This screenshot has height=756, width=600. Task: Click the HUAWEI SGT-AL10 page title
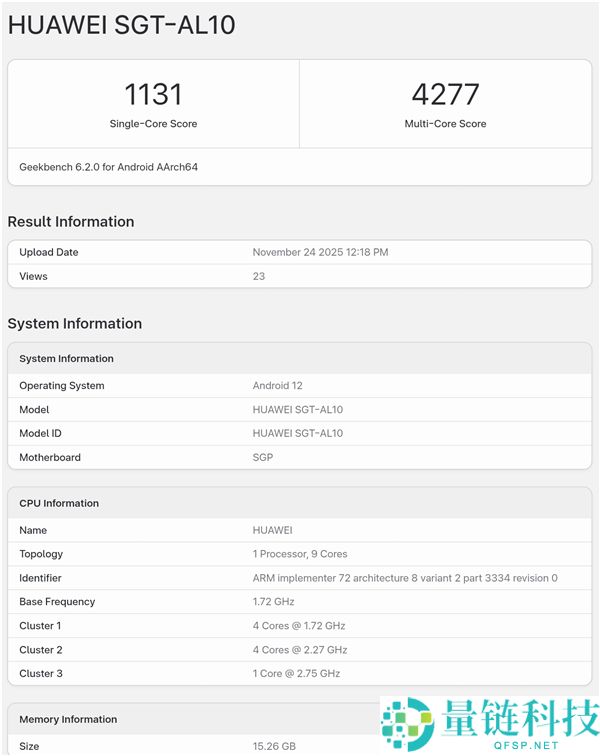pyautogui.click(x=121, y=25)
